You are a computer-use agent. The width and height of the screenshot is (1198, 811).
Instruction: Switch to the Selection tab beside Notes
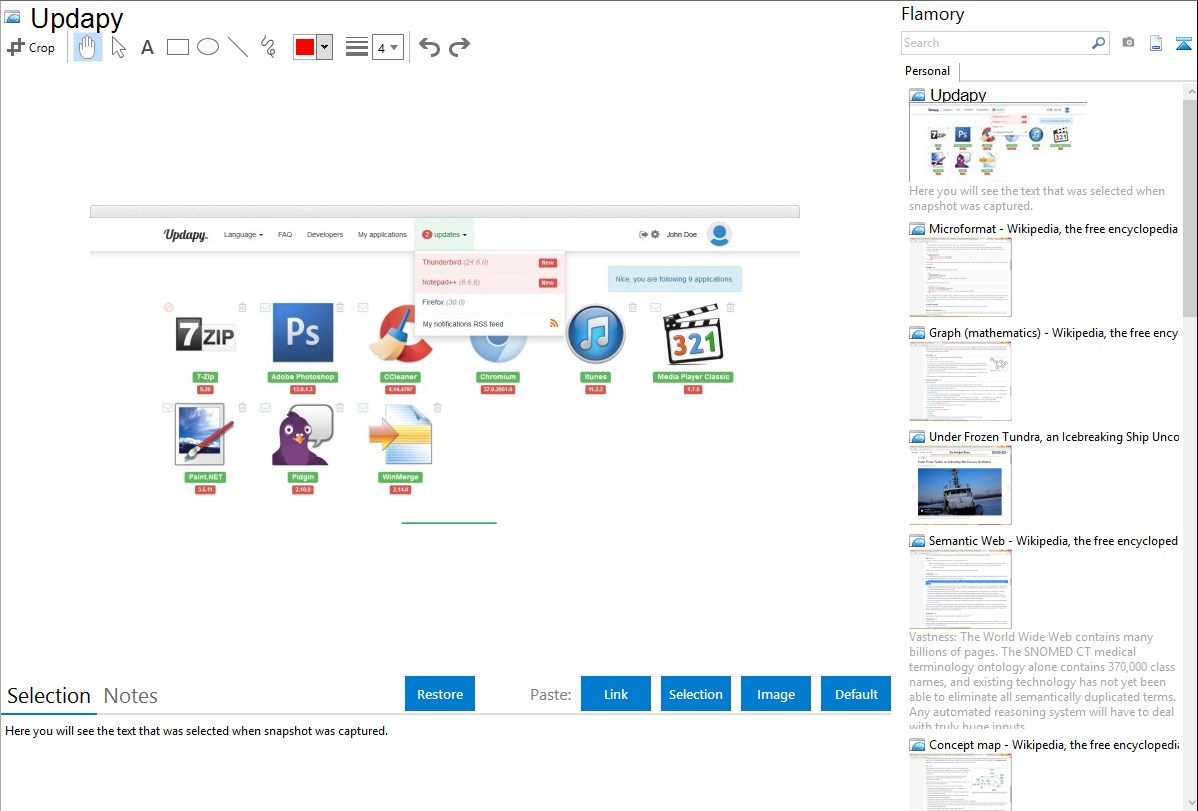49,696
